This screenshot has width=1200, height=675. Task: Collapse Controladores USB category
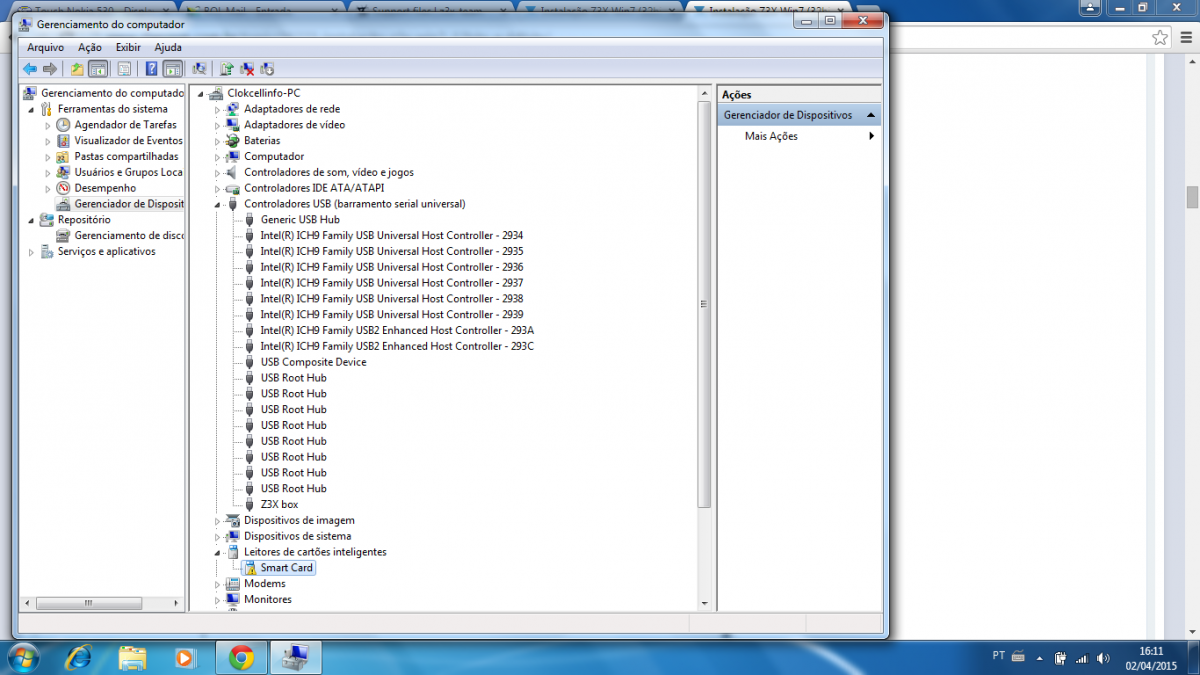(x=218, y=204)
